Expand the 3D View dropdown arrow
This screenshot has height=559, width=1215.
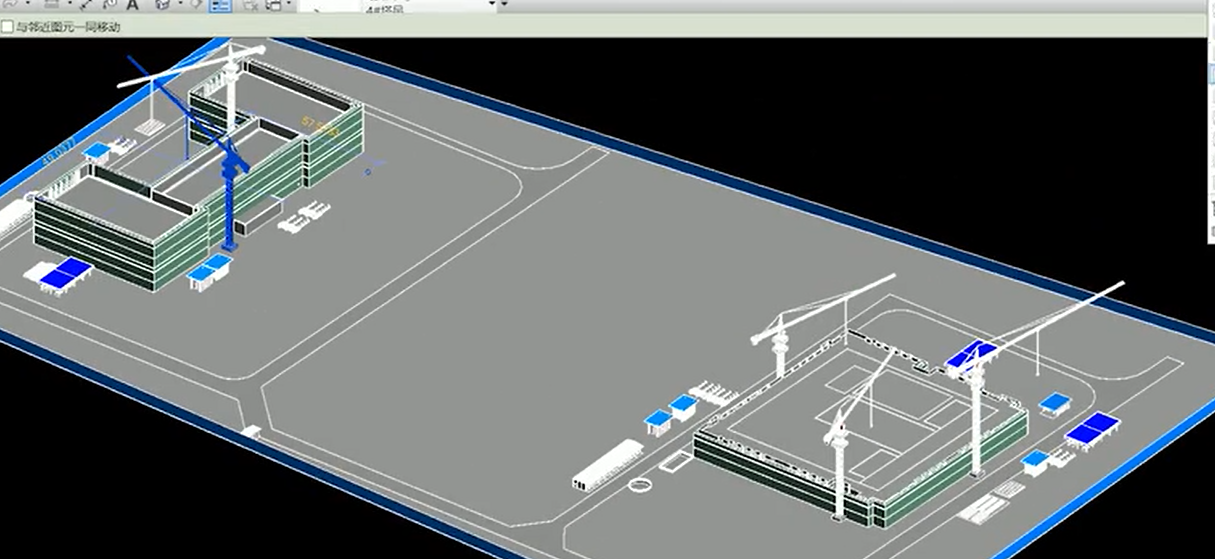tap(179, 4)
